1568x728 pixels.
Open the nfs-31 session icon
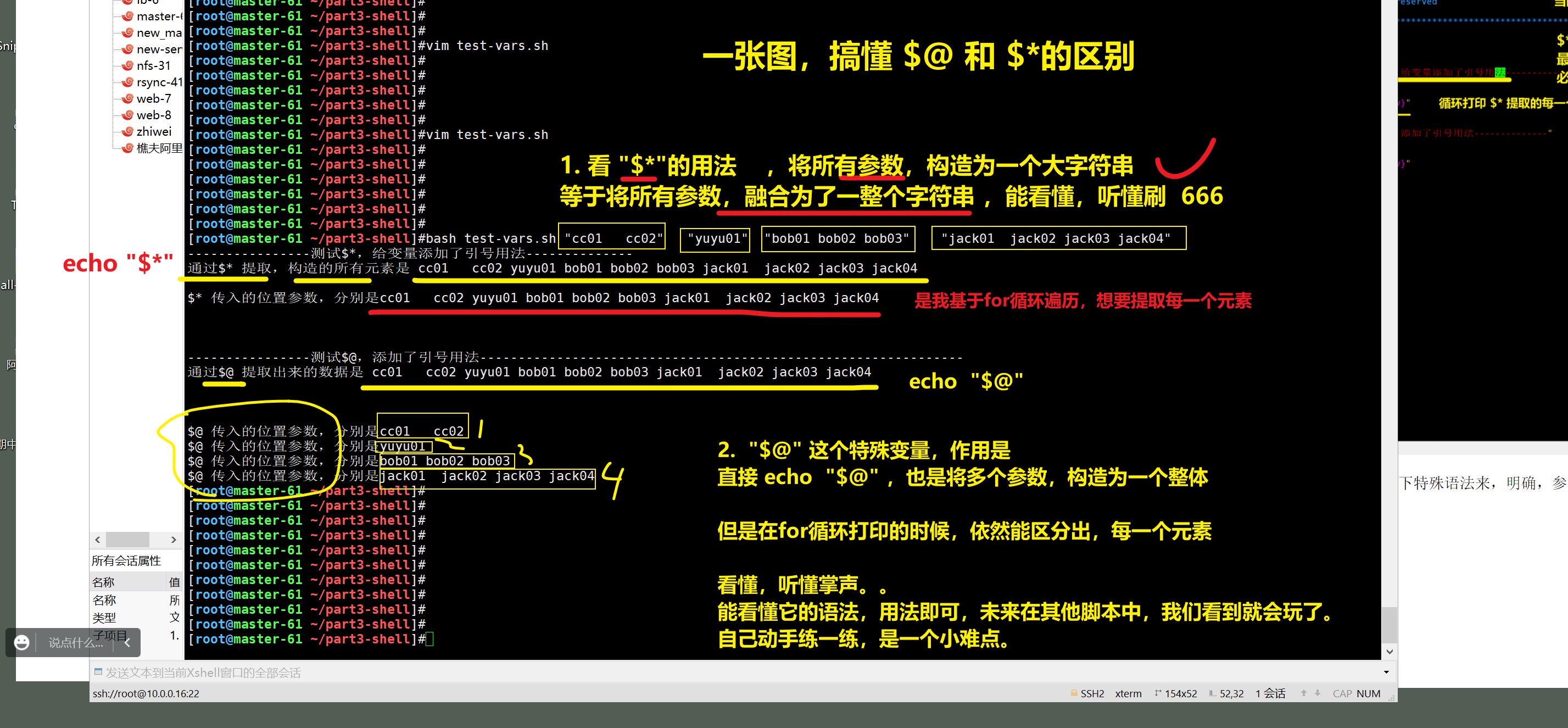[x=128, y=66]
